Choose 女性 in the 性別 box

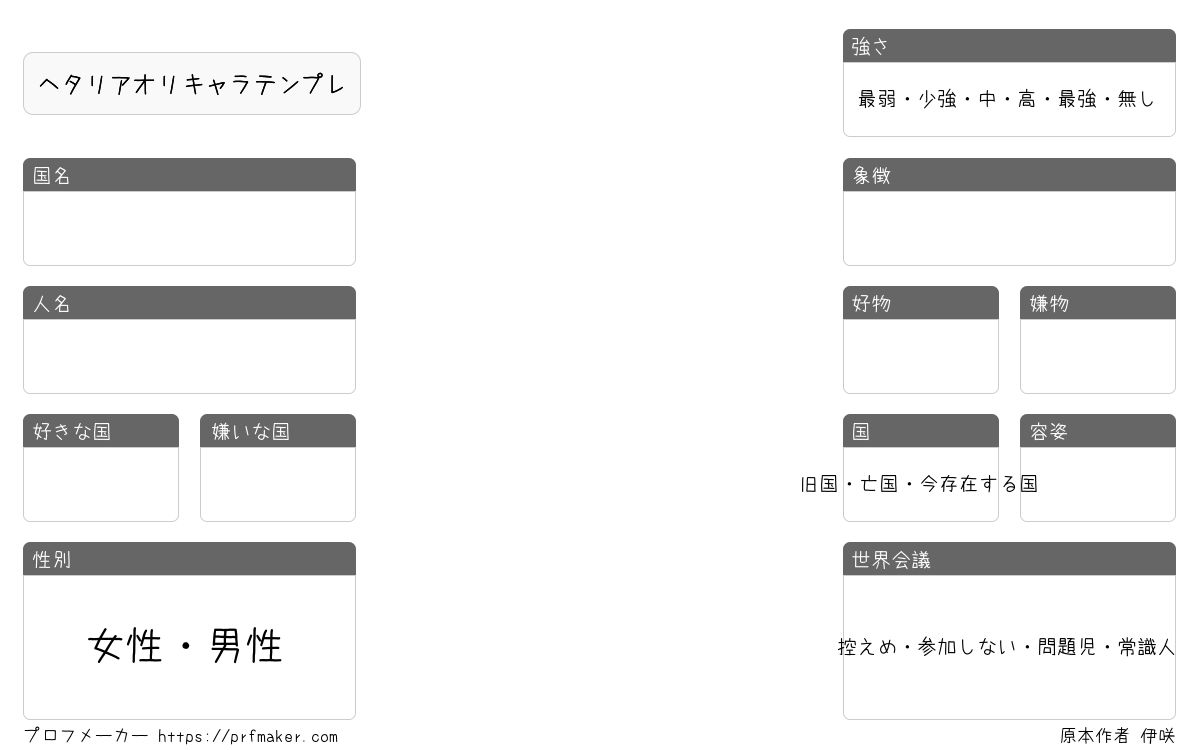pyautogui.click(x=125, y=646)
